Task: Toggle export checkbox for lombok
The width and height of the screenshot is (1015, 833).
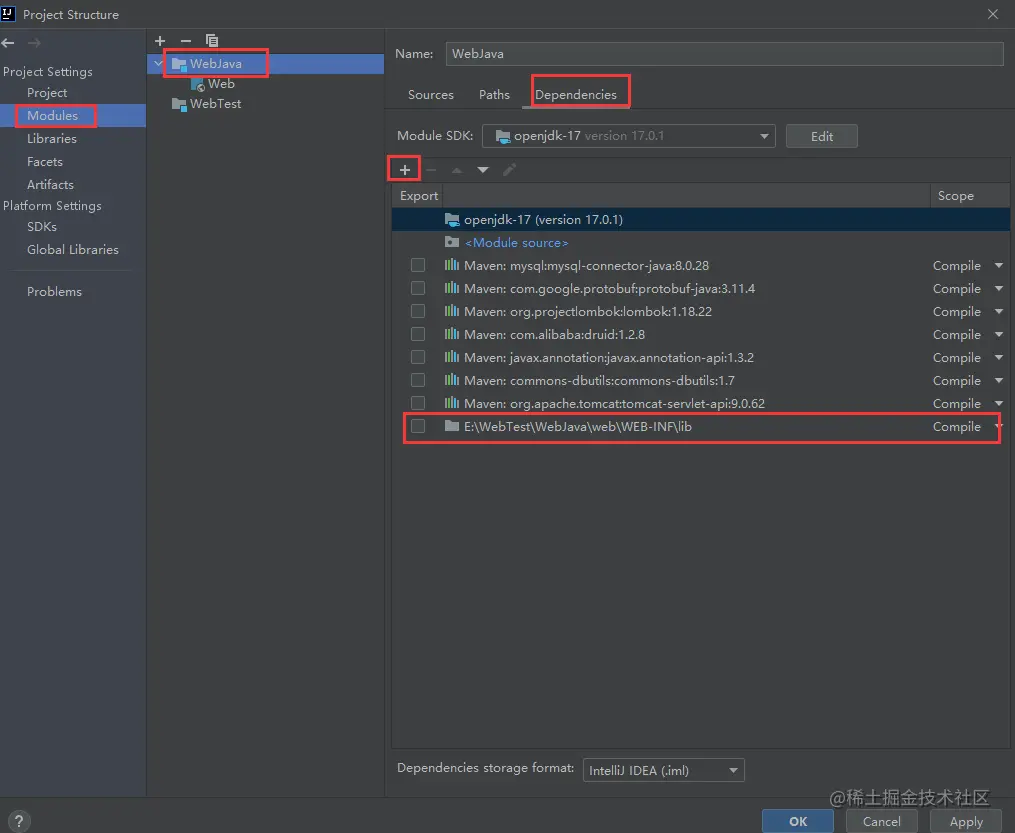Action: coord(418,311)
